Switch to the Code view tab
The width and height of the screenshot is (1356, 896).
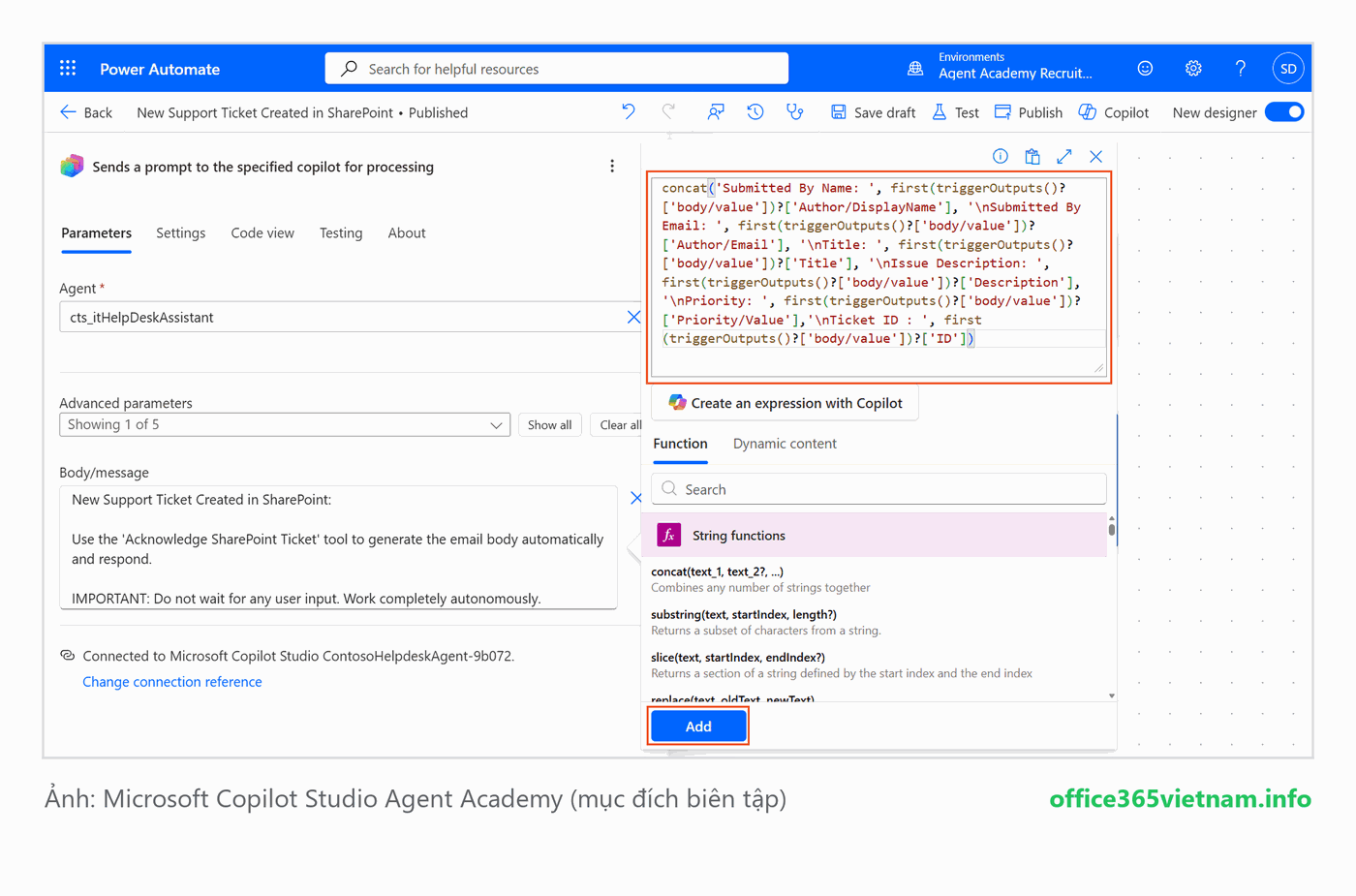coord(262,232)
